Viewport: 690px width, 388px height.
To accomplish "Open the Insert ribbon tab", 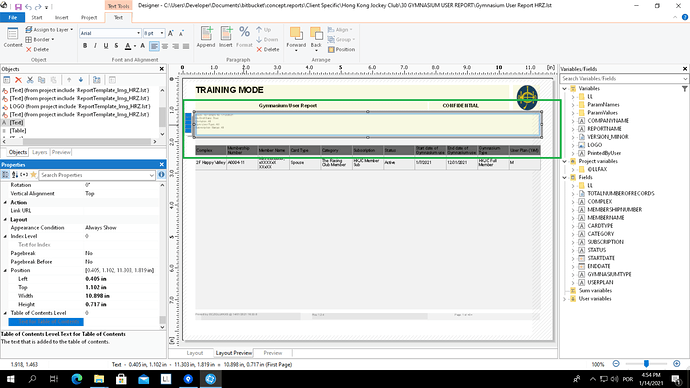I will (x=62, y=18).
